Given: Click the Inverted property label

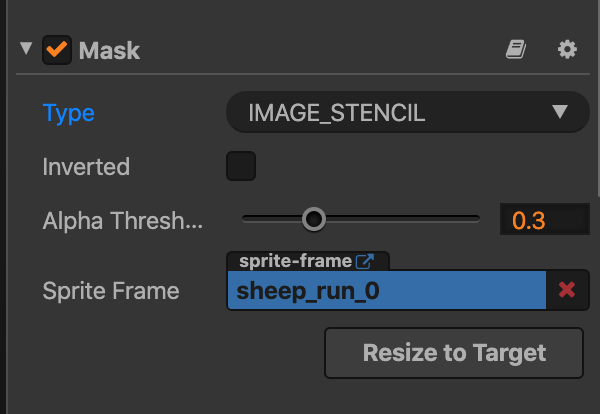Looking at the screenshot, I should coord(86,167).
